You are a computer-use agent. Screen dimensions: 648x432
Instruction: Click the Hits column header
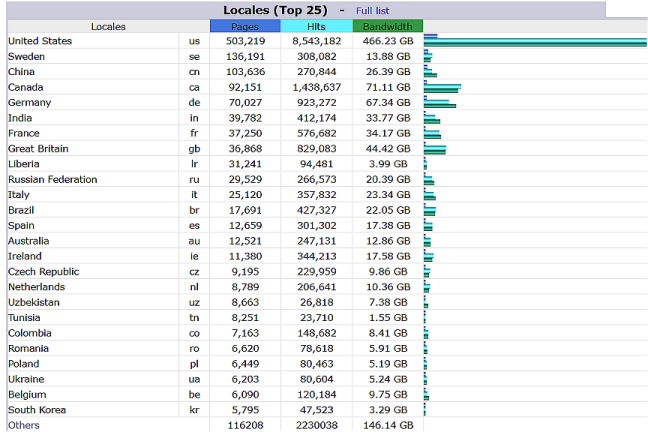pyautogui.click(x=316, y=26)
